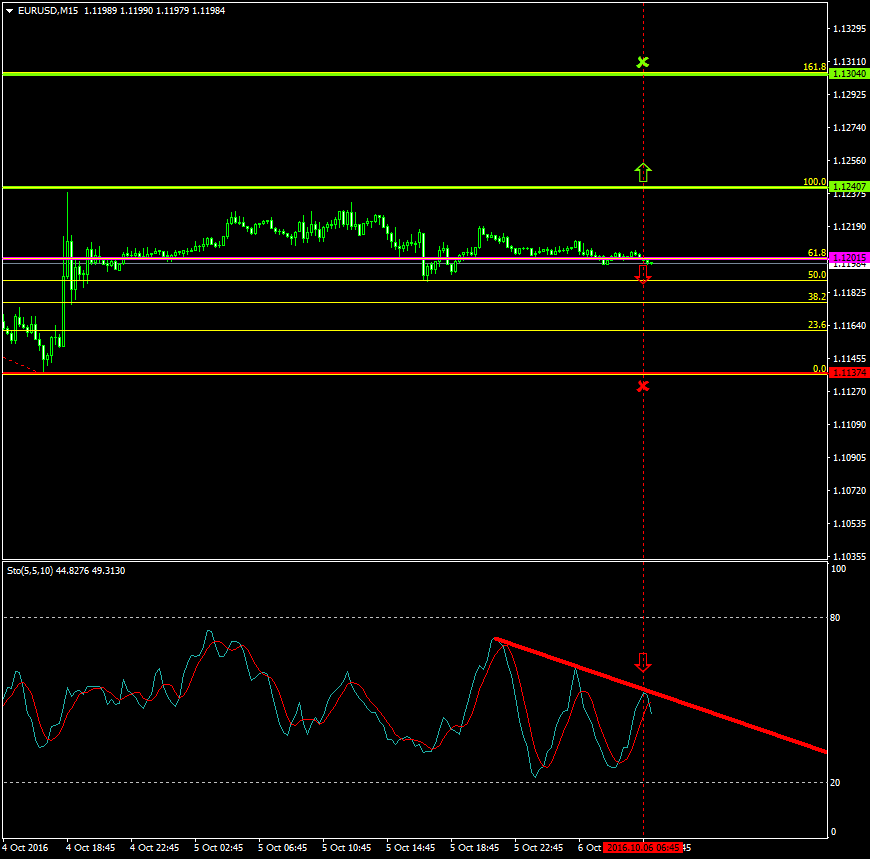The height and width of the screenshot is (859, 870).
Task: Click the green X take-profit marker above 161.8 line
Action: click(643, 61)
